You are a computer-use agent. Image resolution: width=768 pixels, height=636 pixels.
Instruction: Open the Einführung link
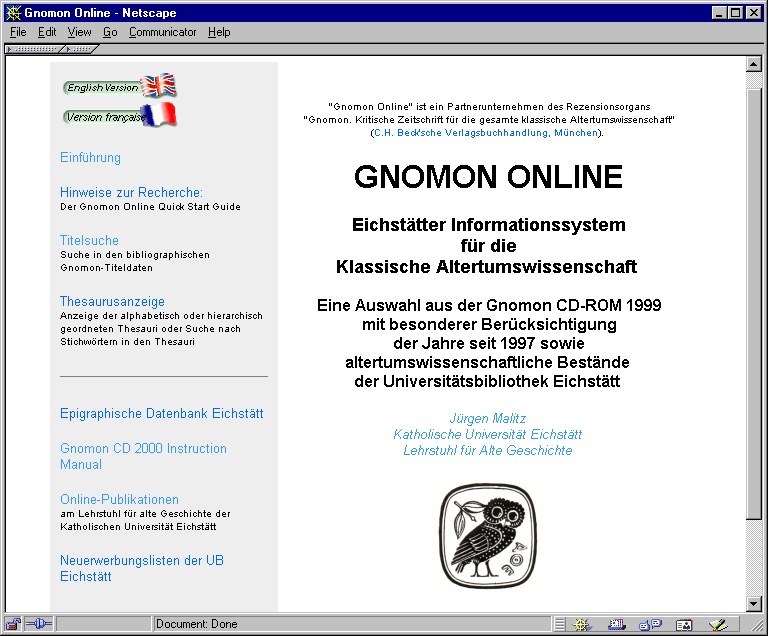click(x=90, y=157)
